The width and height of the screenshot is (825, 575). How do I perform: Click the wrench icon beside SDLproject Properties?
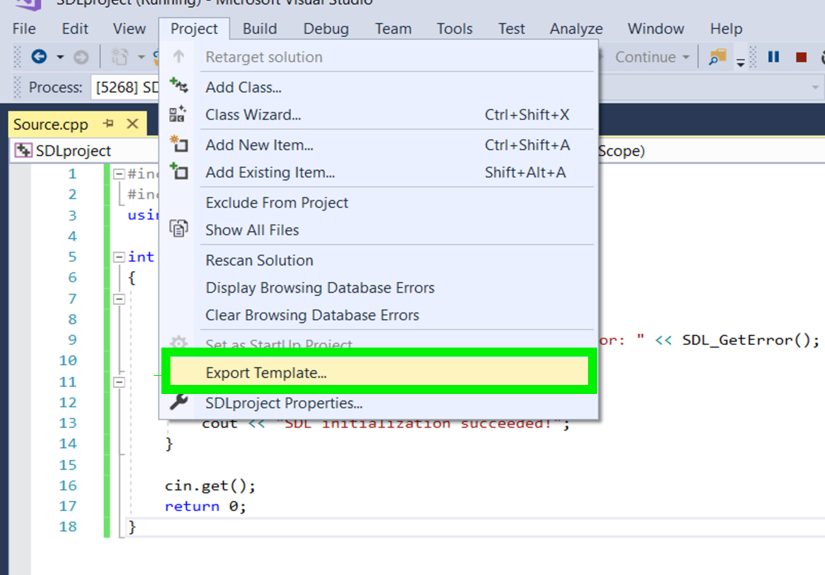pyautogui.click(x=178, y=402)
